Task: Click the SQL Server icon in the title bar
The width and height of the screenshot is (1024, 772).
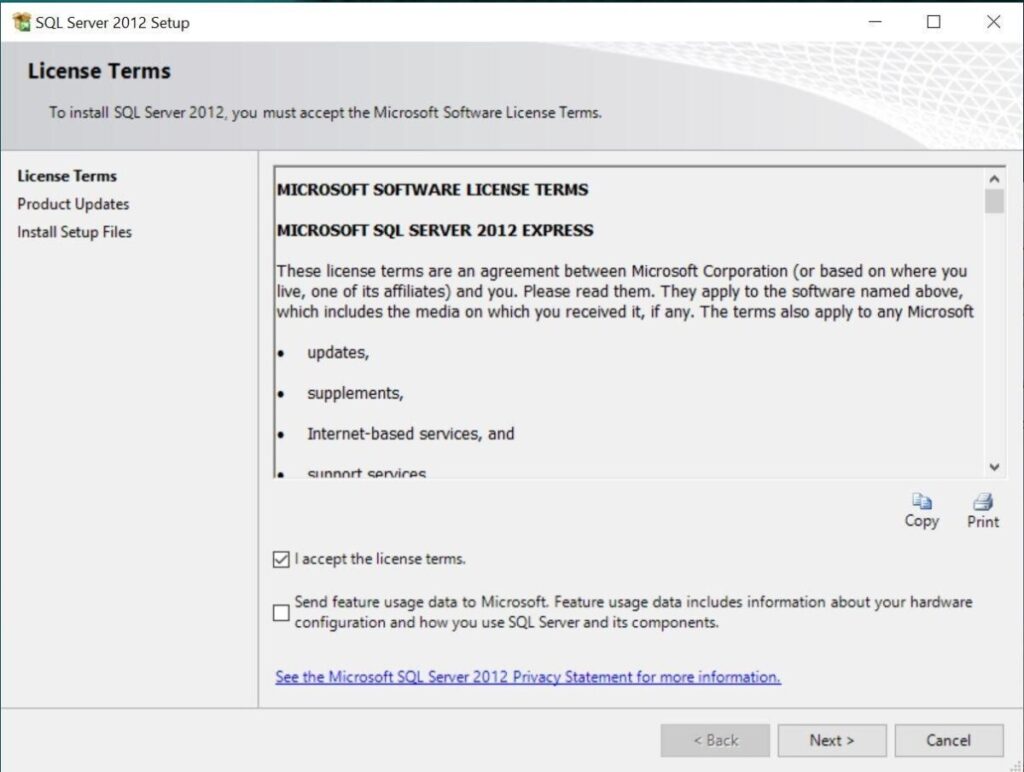Action: (x=20, y=20)
